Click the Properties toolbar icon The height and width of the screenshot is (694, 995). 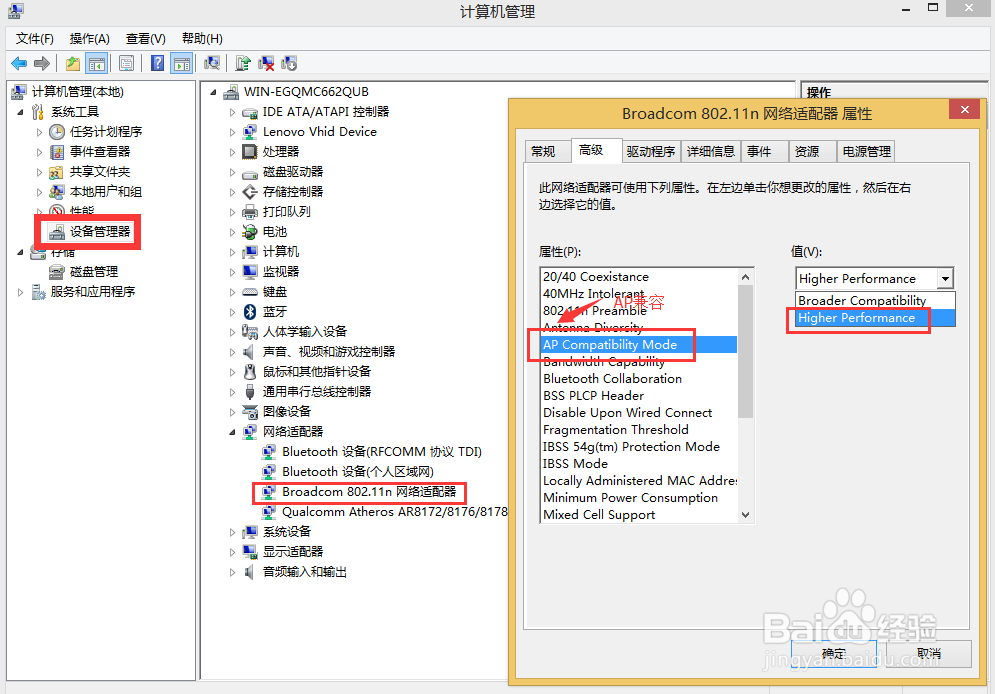coord(126,63)
